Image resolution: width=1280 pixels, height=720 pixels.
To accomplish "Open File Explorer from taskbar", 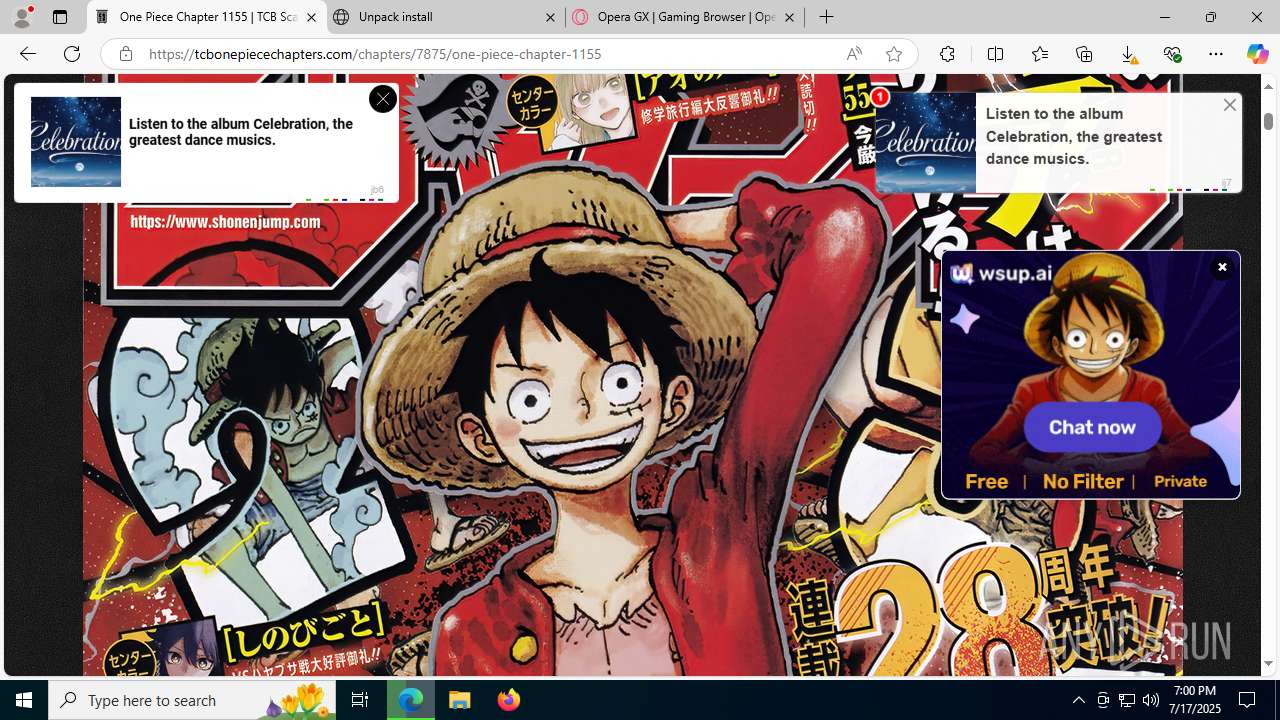I will (x=459, y=700).
